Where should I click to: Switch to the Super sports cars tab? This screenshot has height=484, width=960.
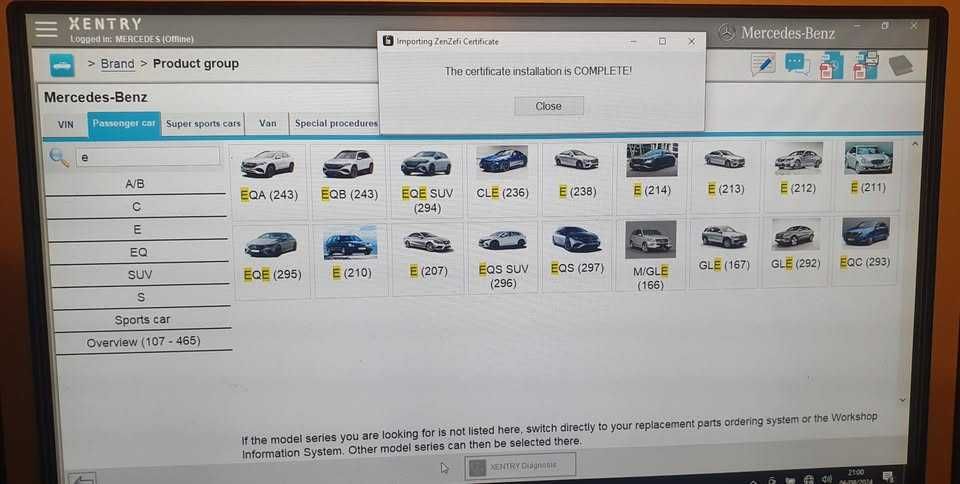(203, 124)
